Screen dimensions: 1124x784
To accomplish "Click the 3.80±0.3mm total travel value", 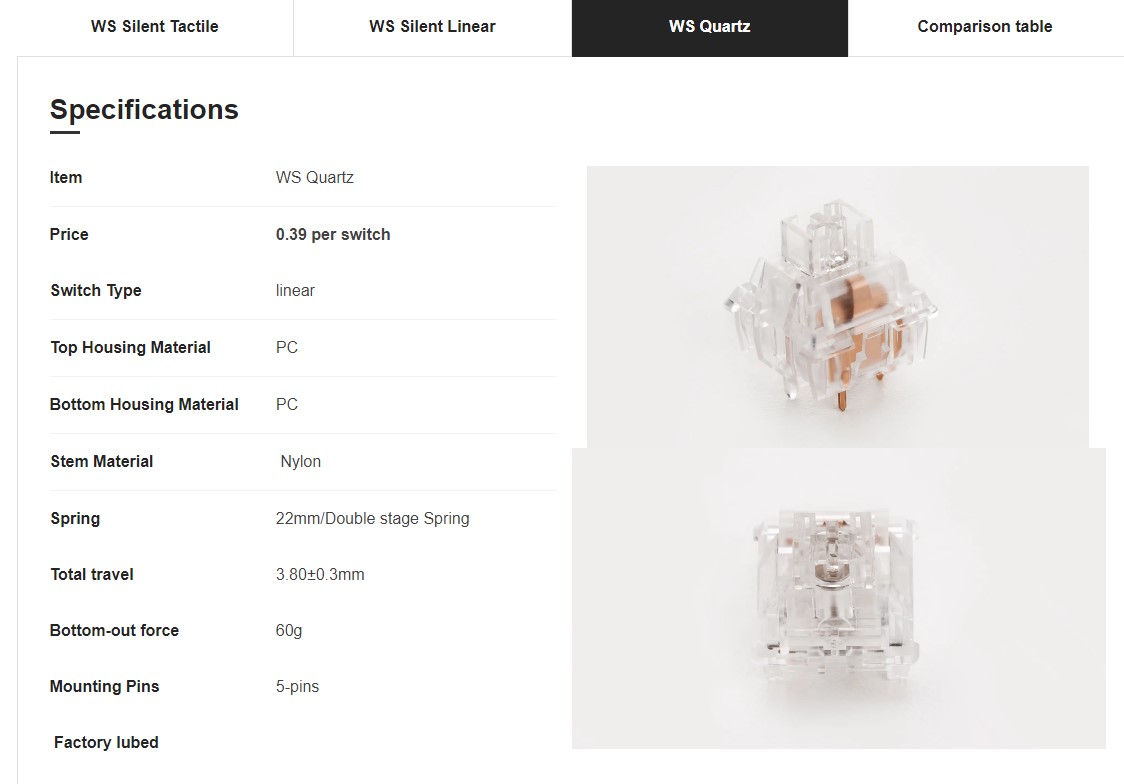I will pyautogui.click(x=320, y=574).
